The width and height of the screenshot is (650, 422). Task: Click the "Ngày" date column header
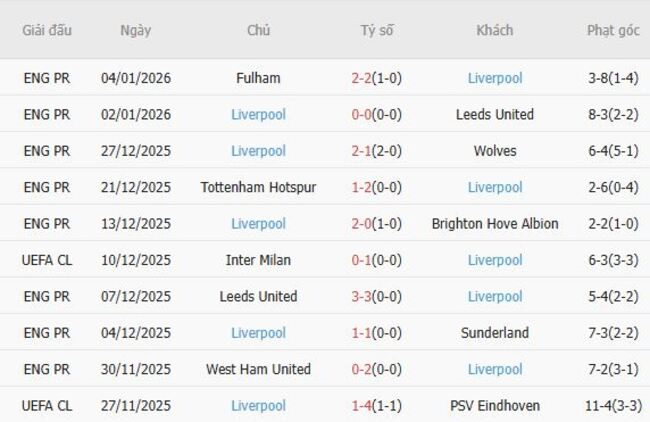[136, 30]
